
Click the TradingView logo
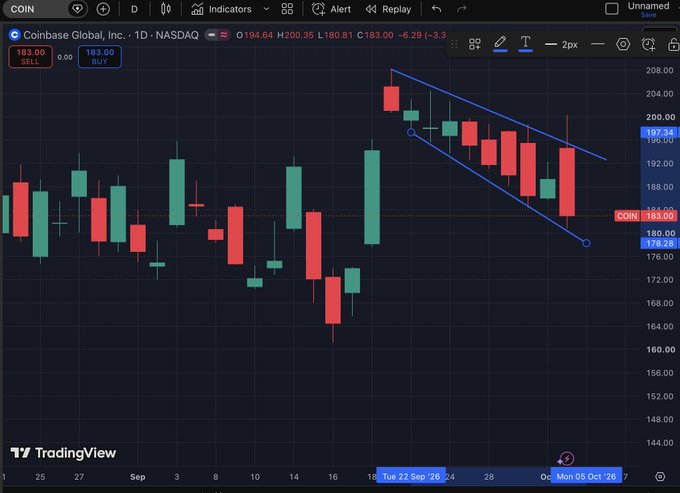[63, 453]
